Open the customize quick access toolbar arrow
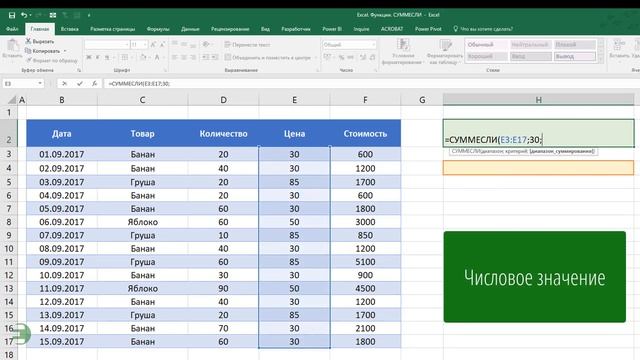 coord(89,15)
